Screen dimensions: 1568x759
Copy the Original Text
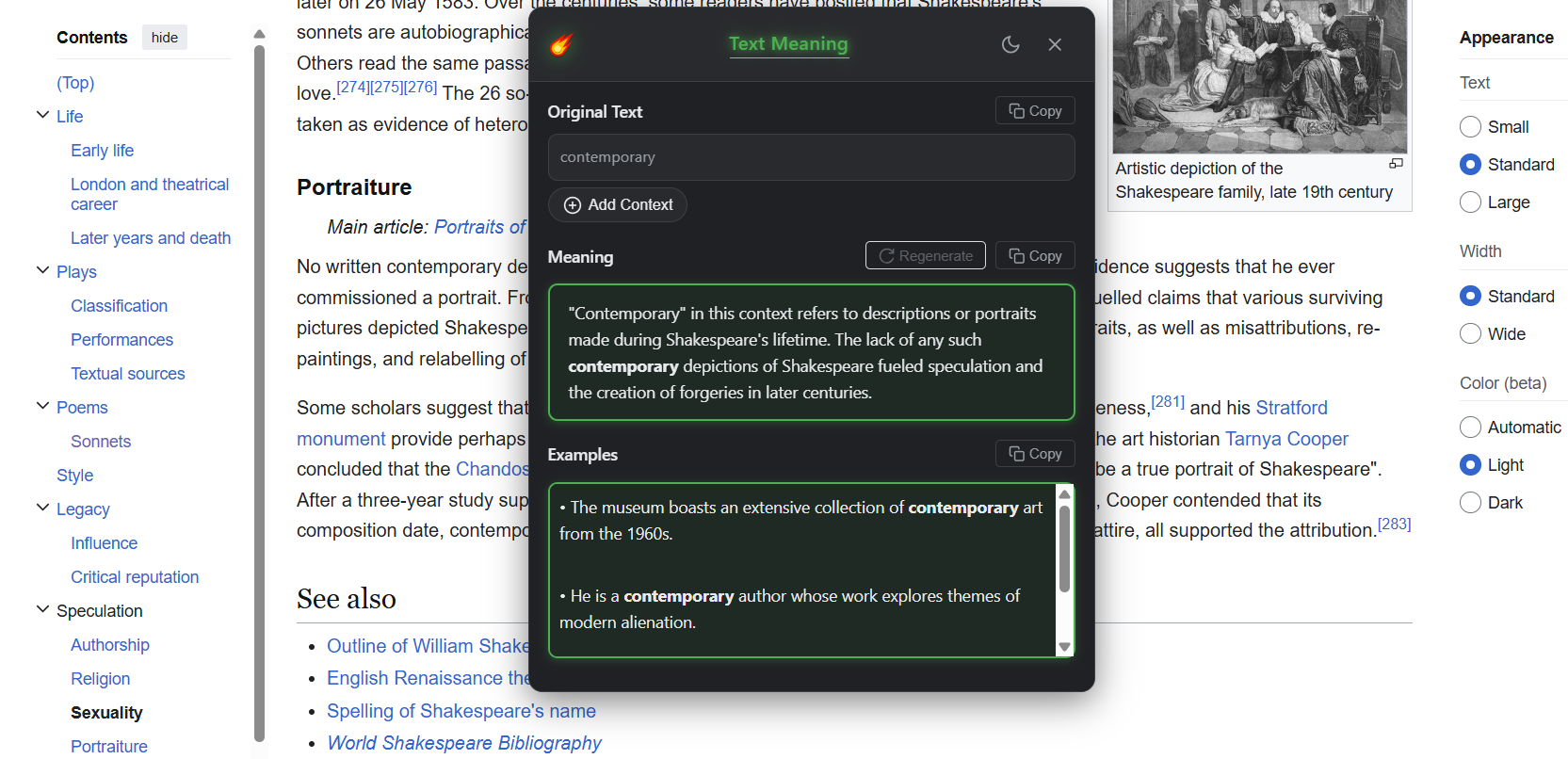[1035, 111]
